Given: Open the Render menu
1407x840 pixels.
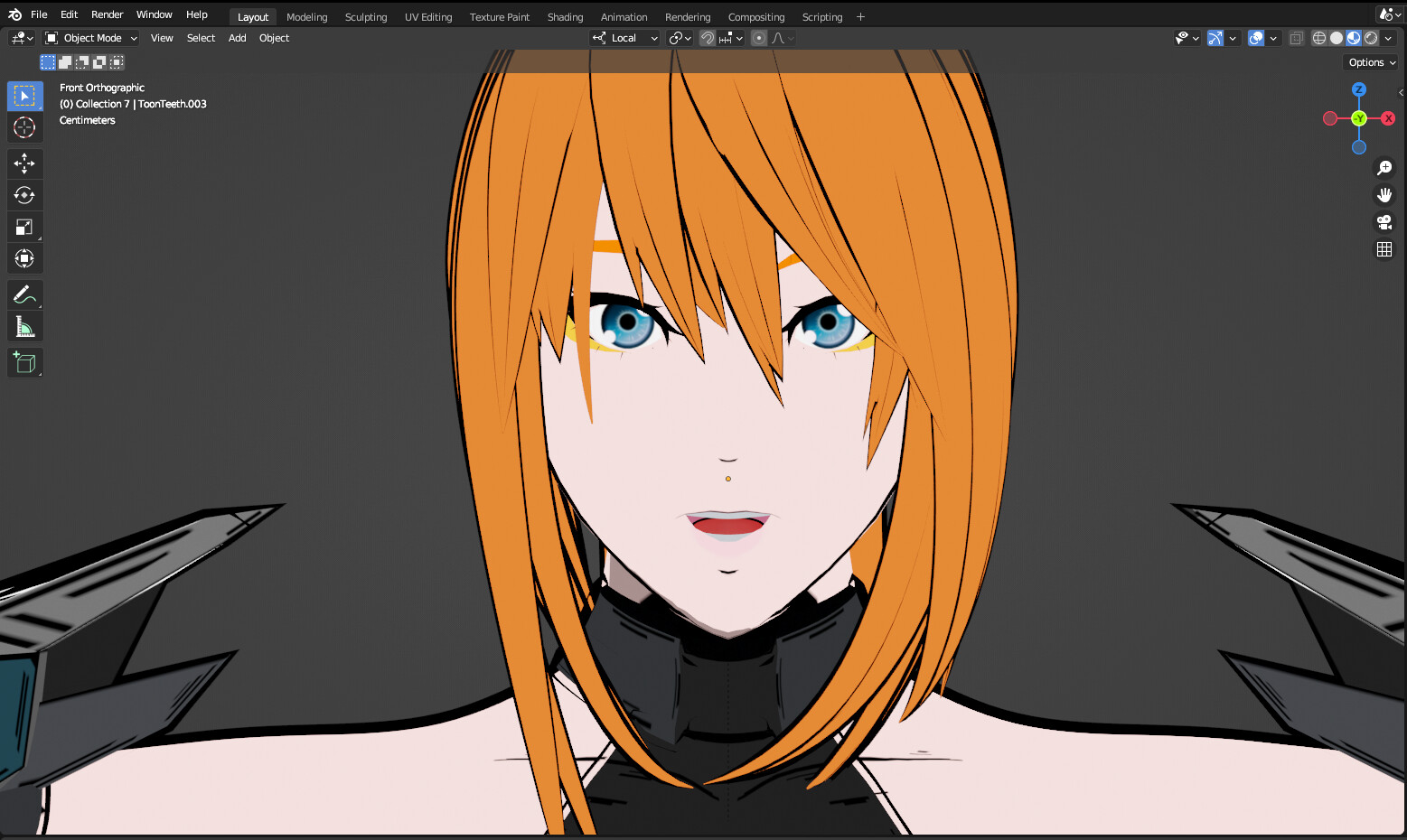Looking at the screenshot, I should click(x=107, y=14).
